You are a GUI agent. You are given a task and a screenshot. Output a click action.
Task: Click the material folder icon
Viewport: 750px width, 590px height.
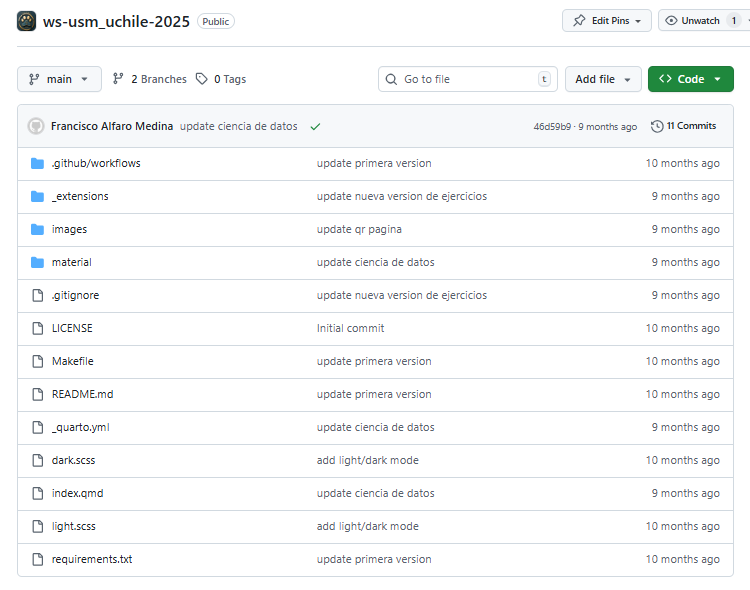point(37,262)
